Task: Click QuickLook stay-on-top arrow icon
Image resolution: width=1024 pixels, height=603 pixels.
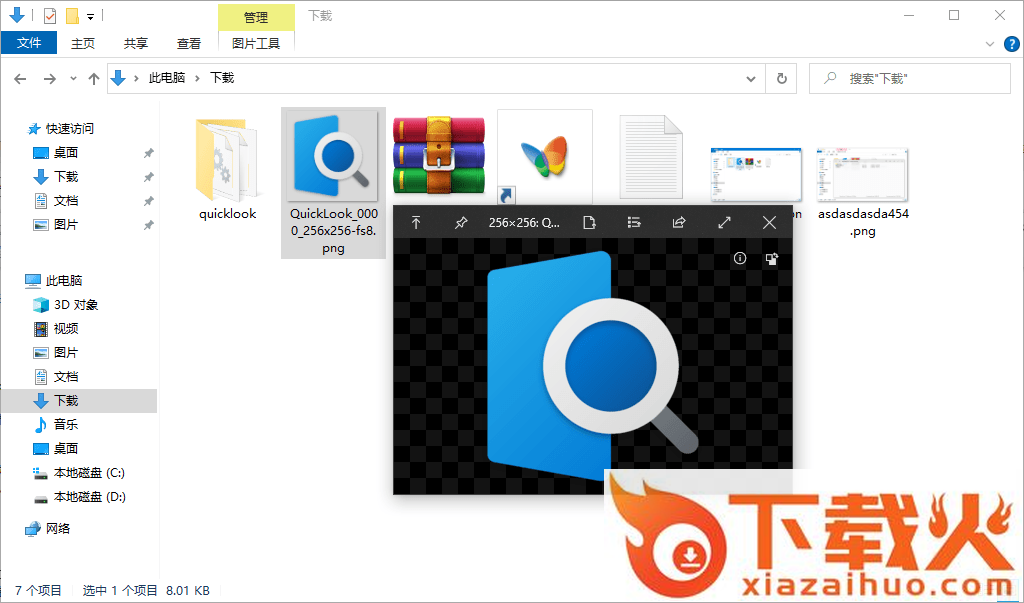Action: click(416, 223)
